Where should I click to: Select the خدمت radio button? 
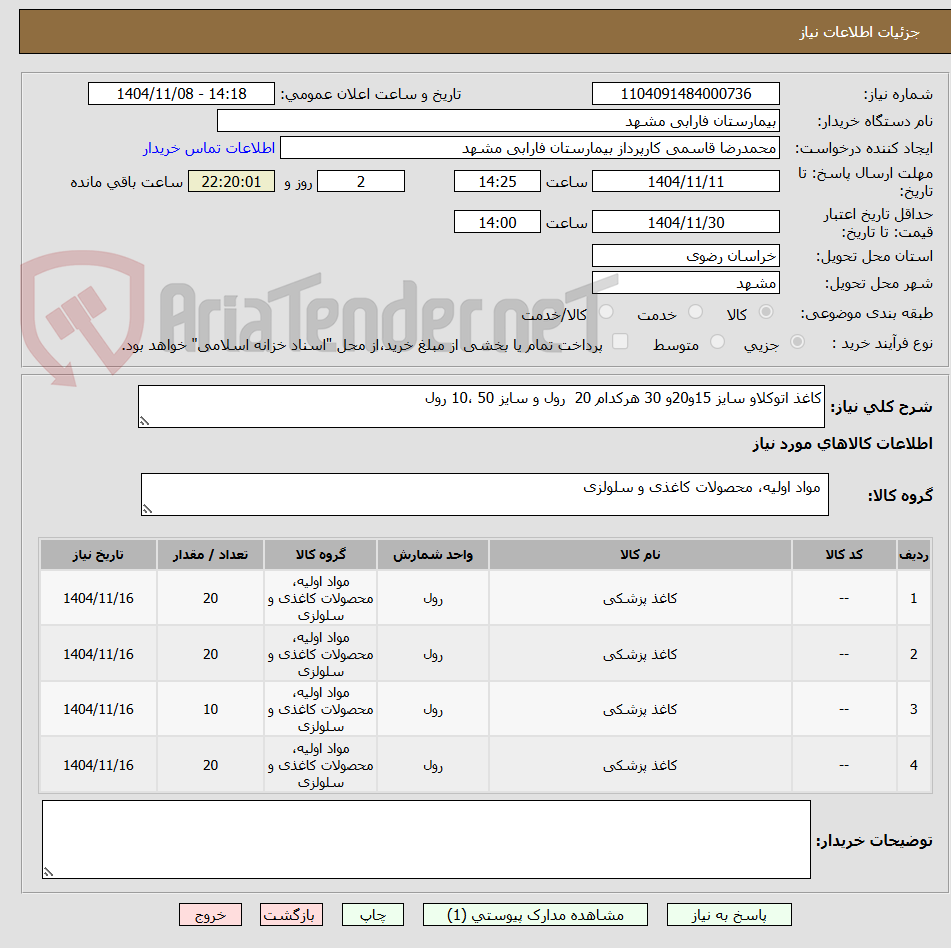pyautogui.click(x=695, y=312)
